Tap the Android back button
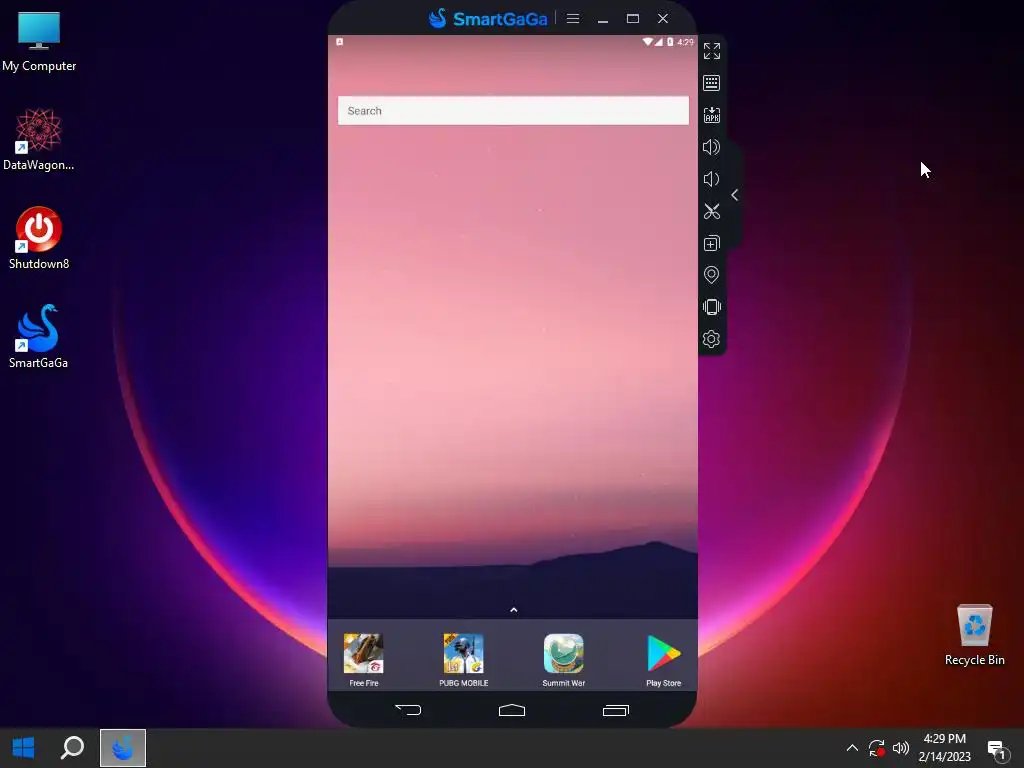Screen dimensions: 1024x768 click(408, 710)
